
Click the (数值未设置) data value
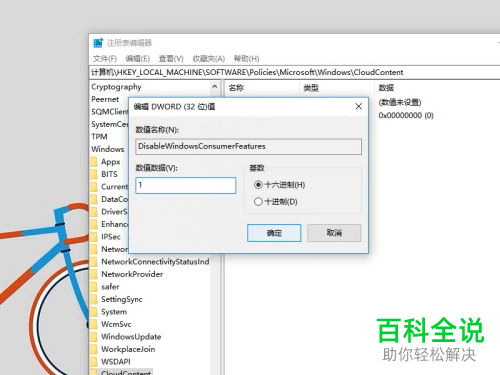400,102
